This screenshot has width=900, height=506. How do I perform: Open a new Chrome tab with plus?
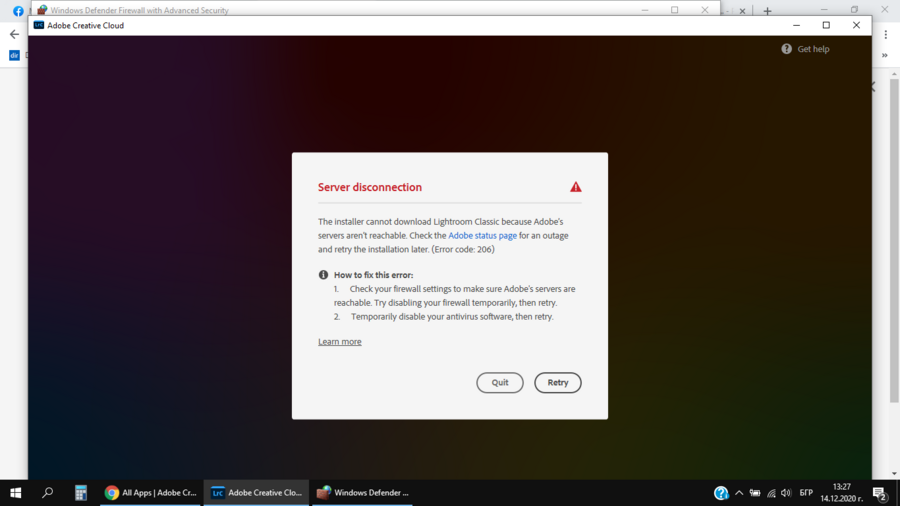tap(767, 11)
